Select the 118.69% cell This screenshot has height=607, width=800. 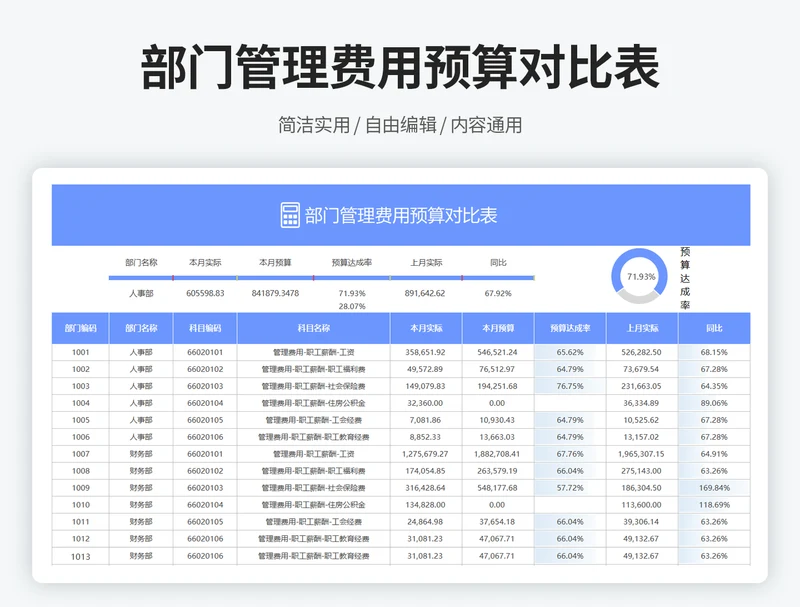tap(714, 505)
